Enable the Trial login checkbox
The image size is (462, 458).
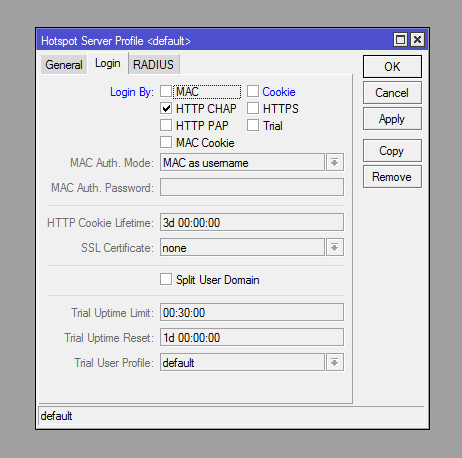(253, 125)
